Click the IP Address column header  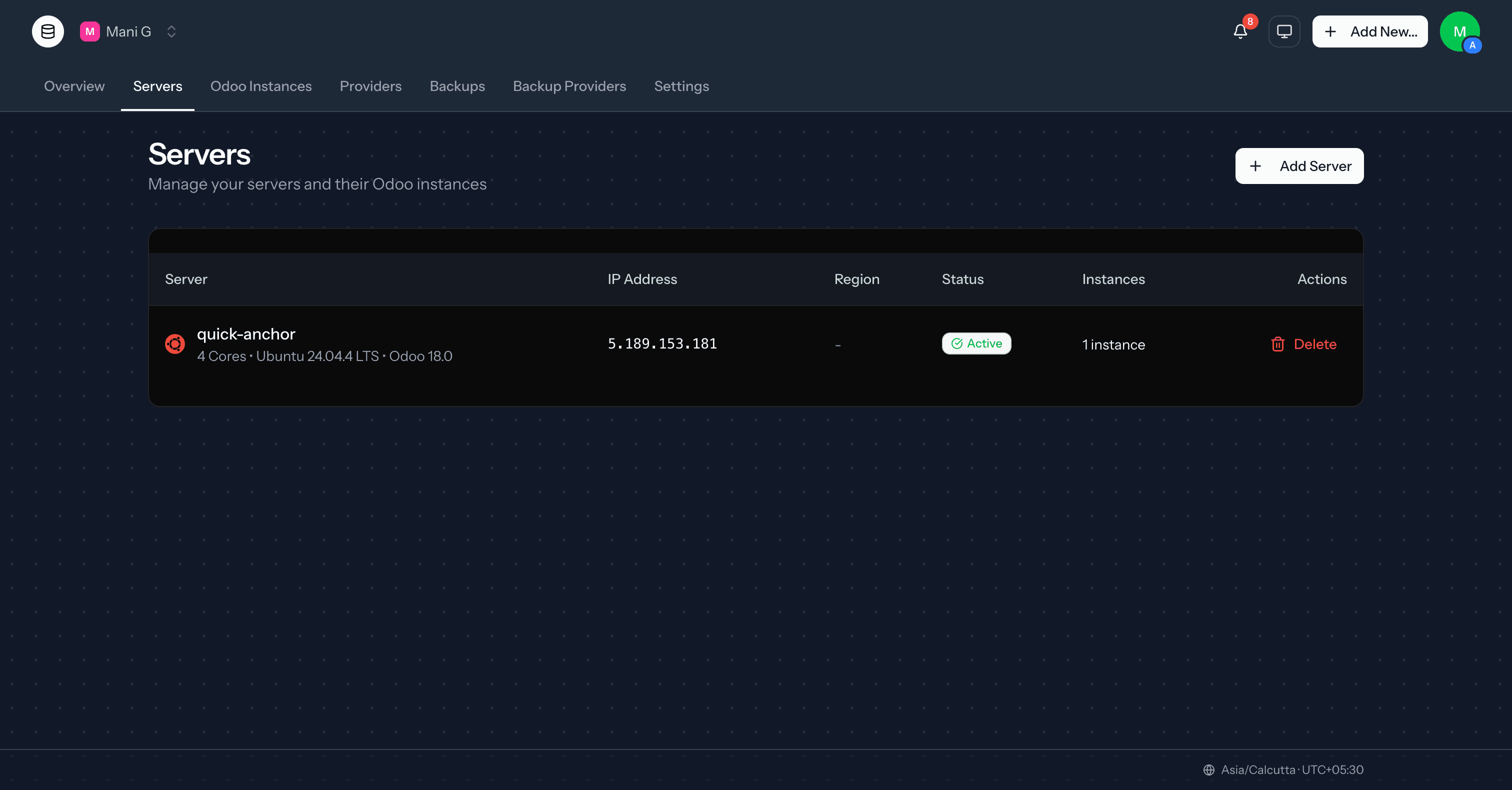(x=642, y=279)
